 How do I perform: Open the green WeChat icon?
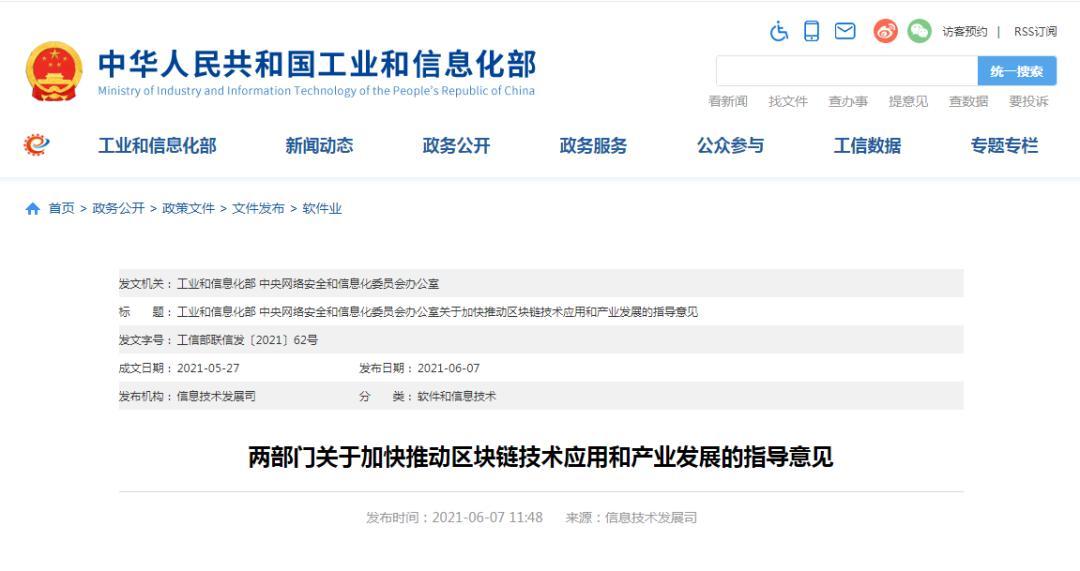click(x=918, y=32)
